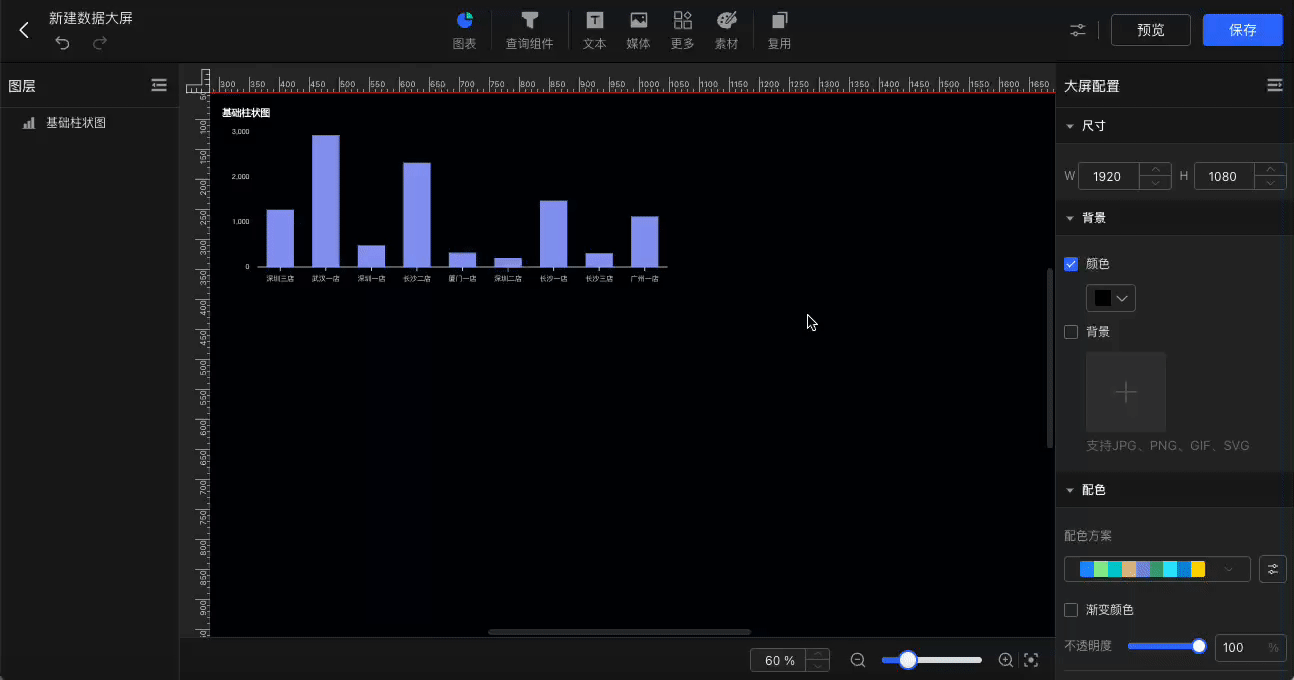
Task: Disable the 颜色 background color checkbox
Action: point(1070,264)
